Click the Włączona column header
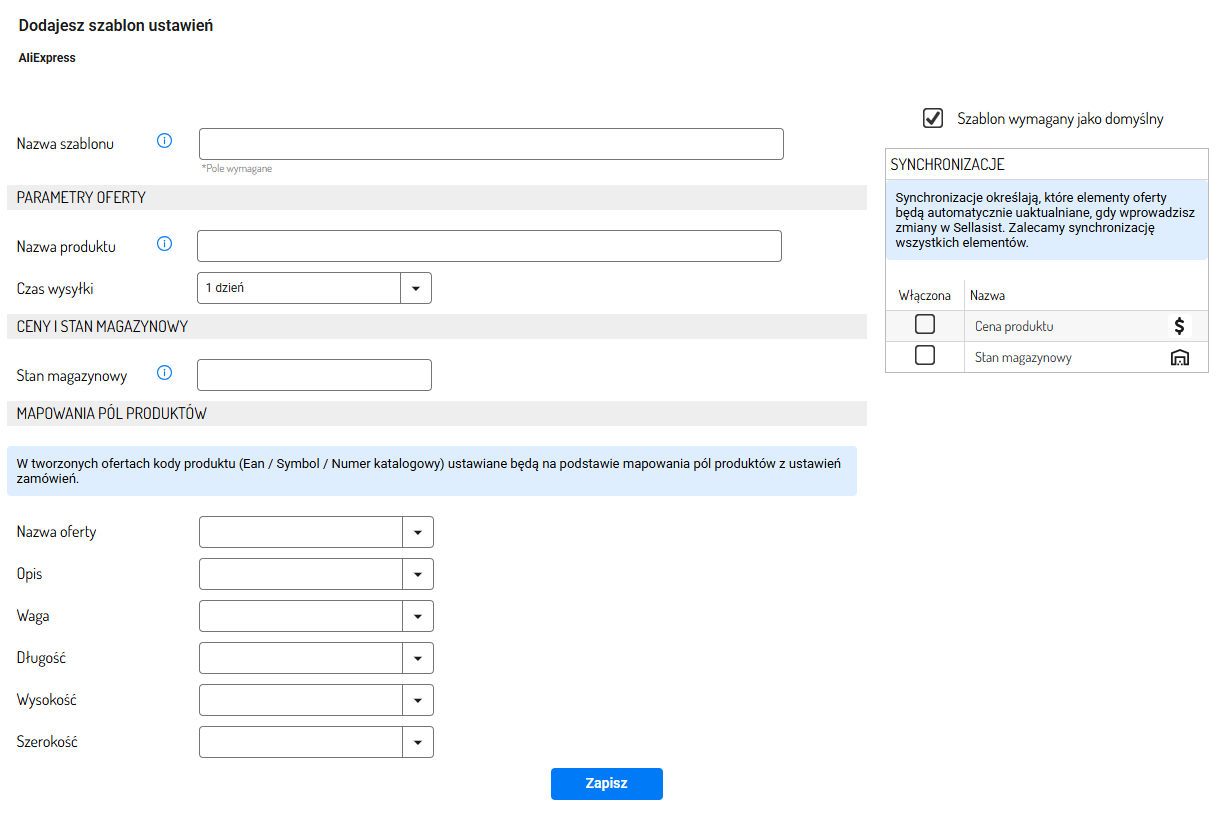This screenshot has width=1219, height=815. click(924, 296)
